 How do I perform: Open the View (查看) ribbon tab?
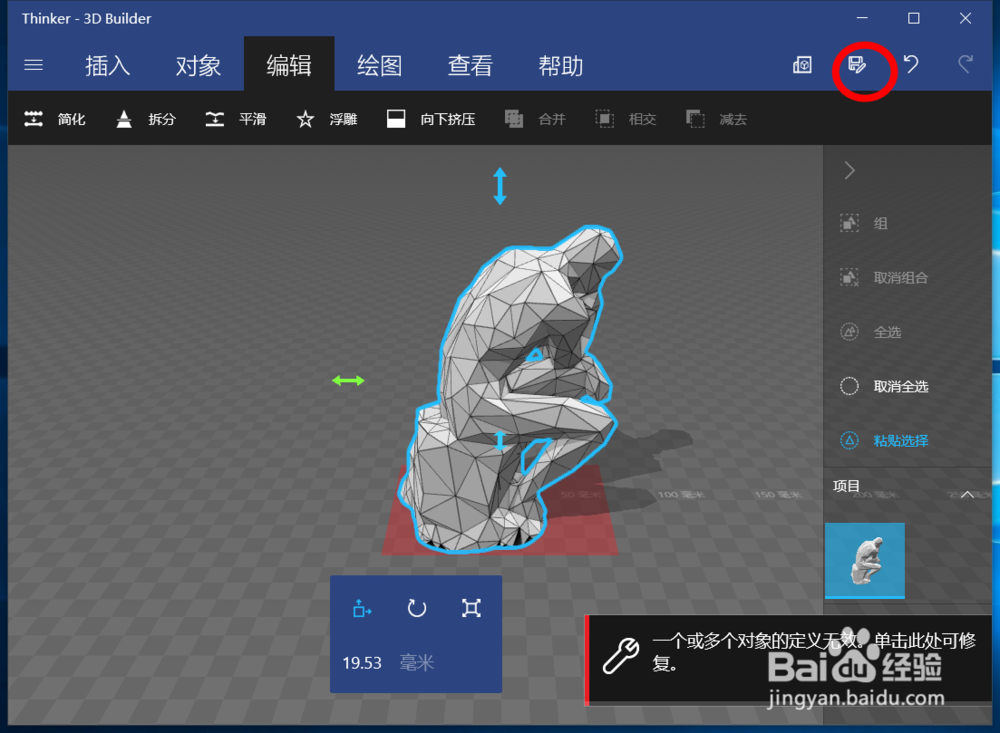(470, 65)
